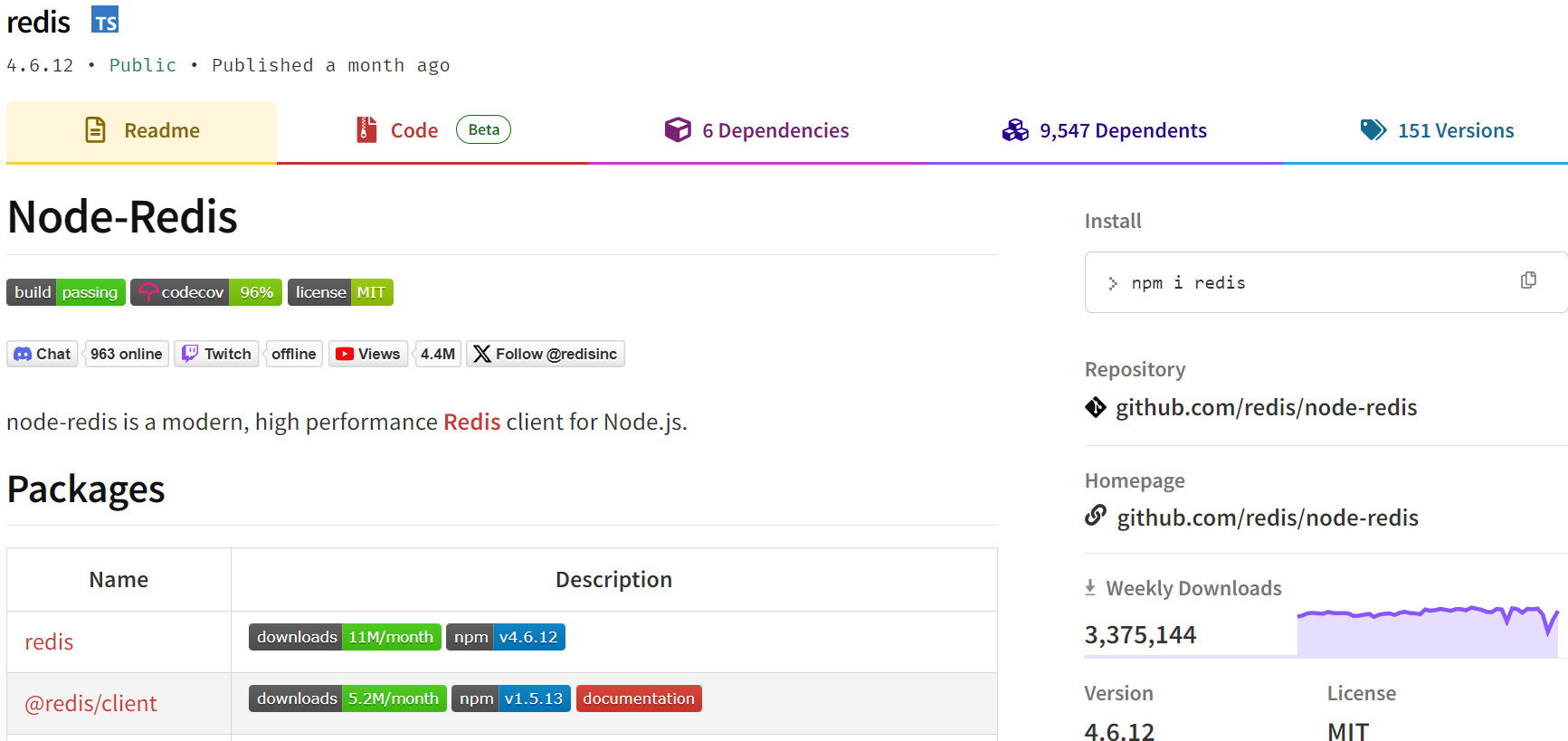Screen dimensions: 1568x741
Task: Click the build passing badge
Action: (x=66, y=292)
